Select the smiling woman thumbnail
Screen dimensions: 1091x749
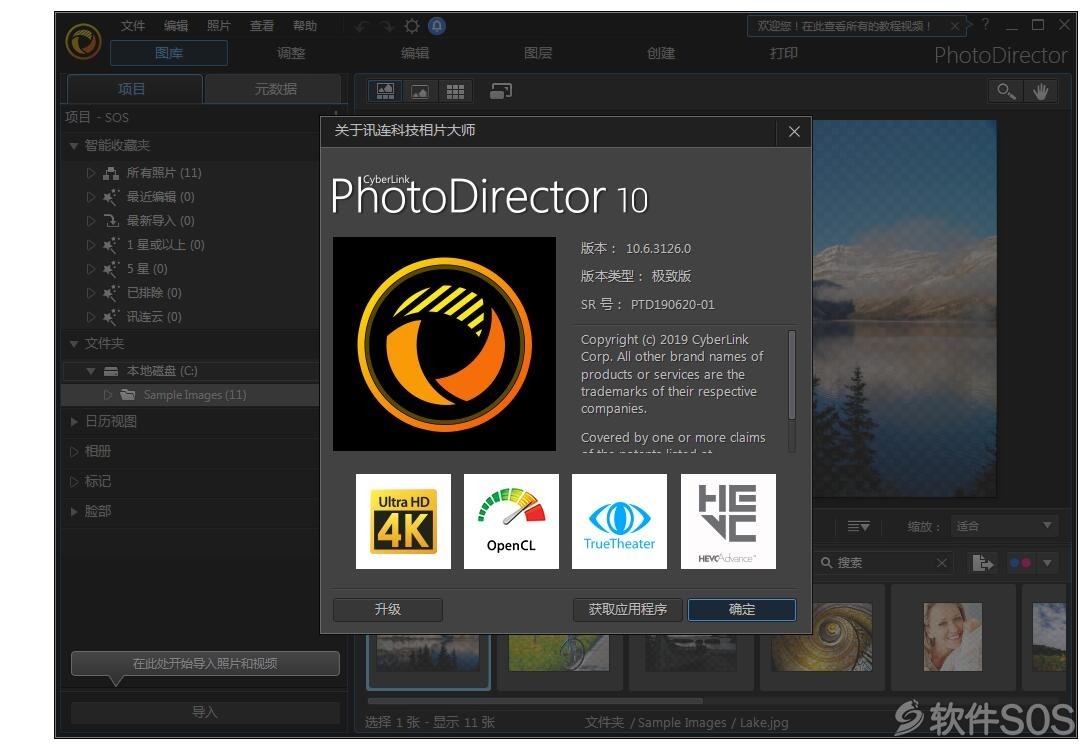point(953,637)
